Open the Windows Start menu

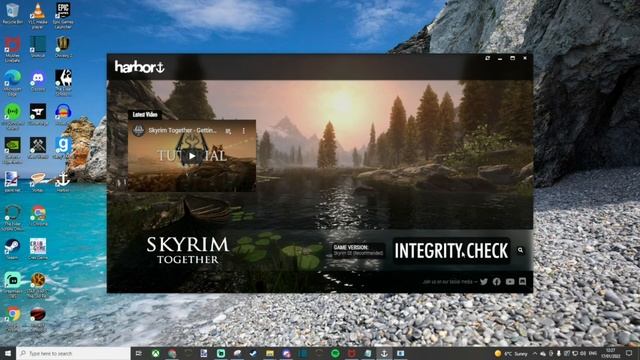click(x=8, y=353)
